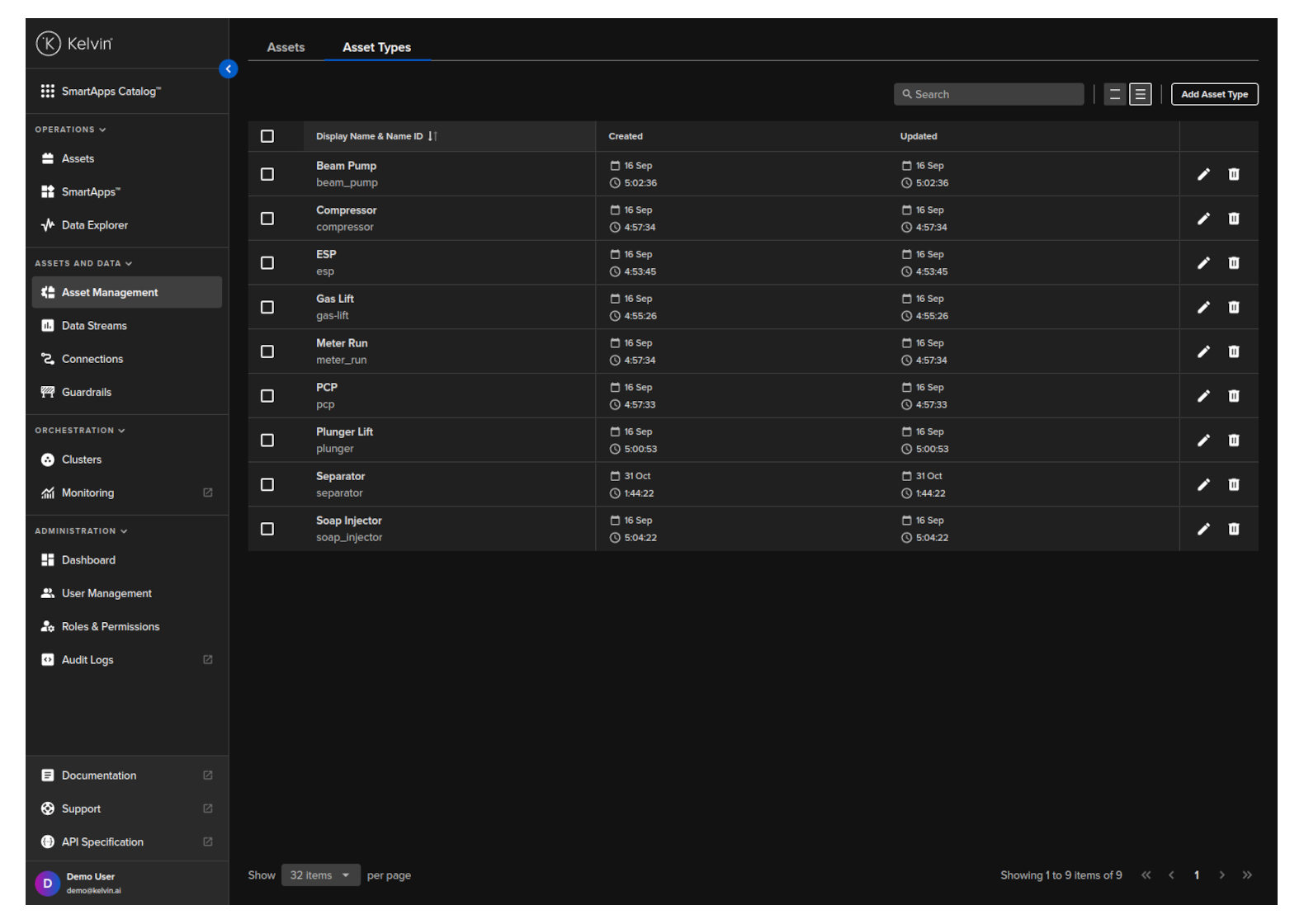Edit the Gas Lift asset type
Screen dimensions: 1304x924
point(1203,308)
